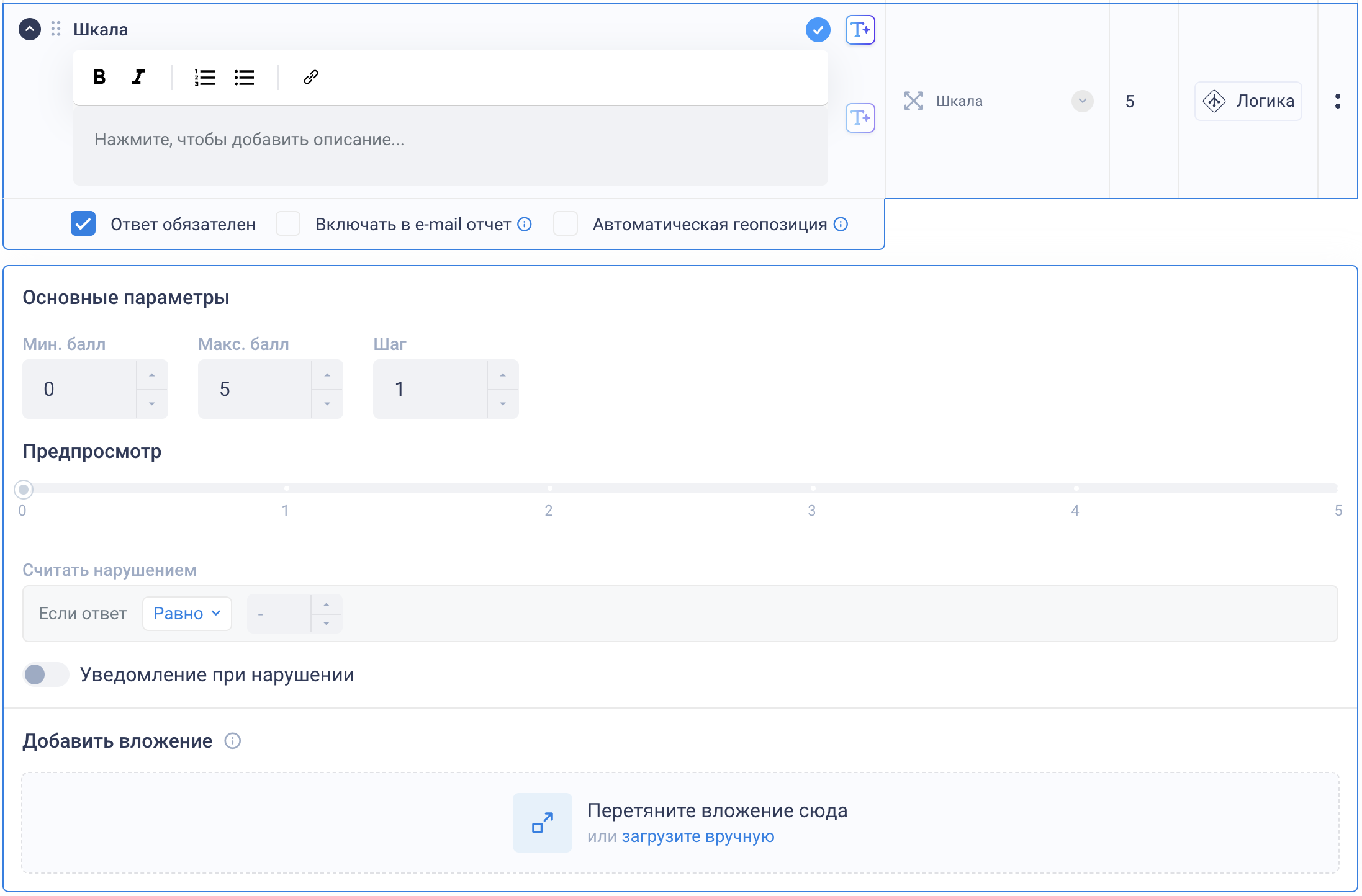The width and height of the screenshot is (1362, 896).
Task: Click the drag handle beside Шкала title
Action: point(56,29)
